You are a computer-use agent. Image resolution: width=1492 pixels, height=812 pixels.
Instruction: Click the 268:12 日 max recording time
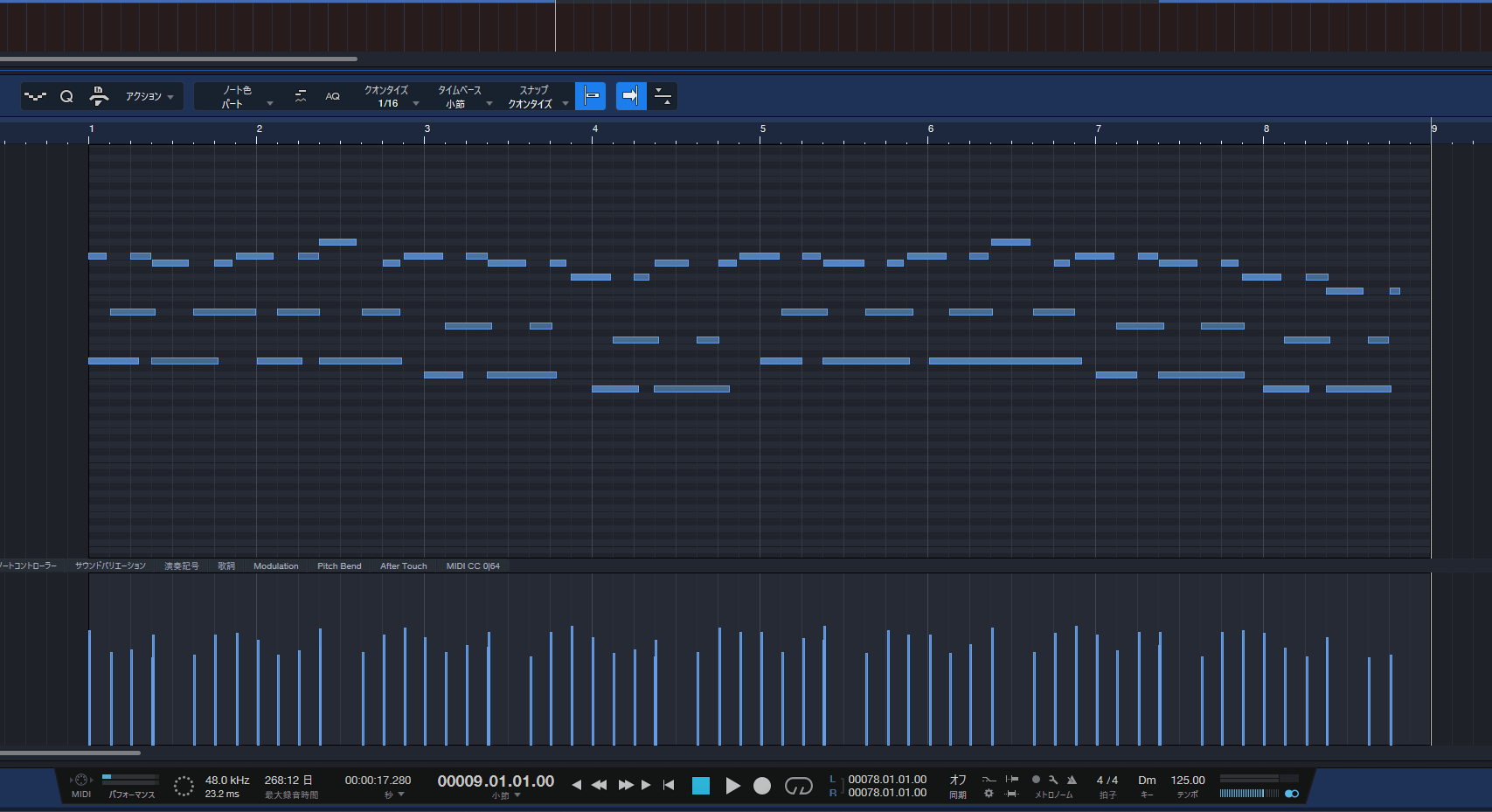(x=288, y=780)
